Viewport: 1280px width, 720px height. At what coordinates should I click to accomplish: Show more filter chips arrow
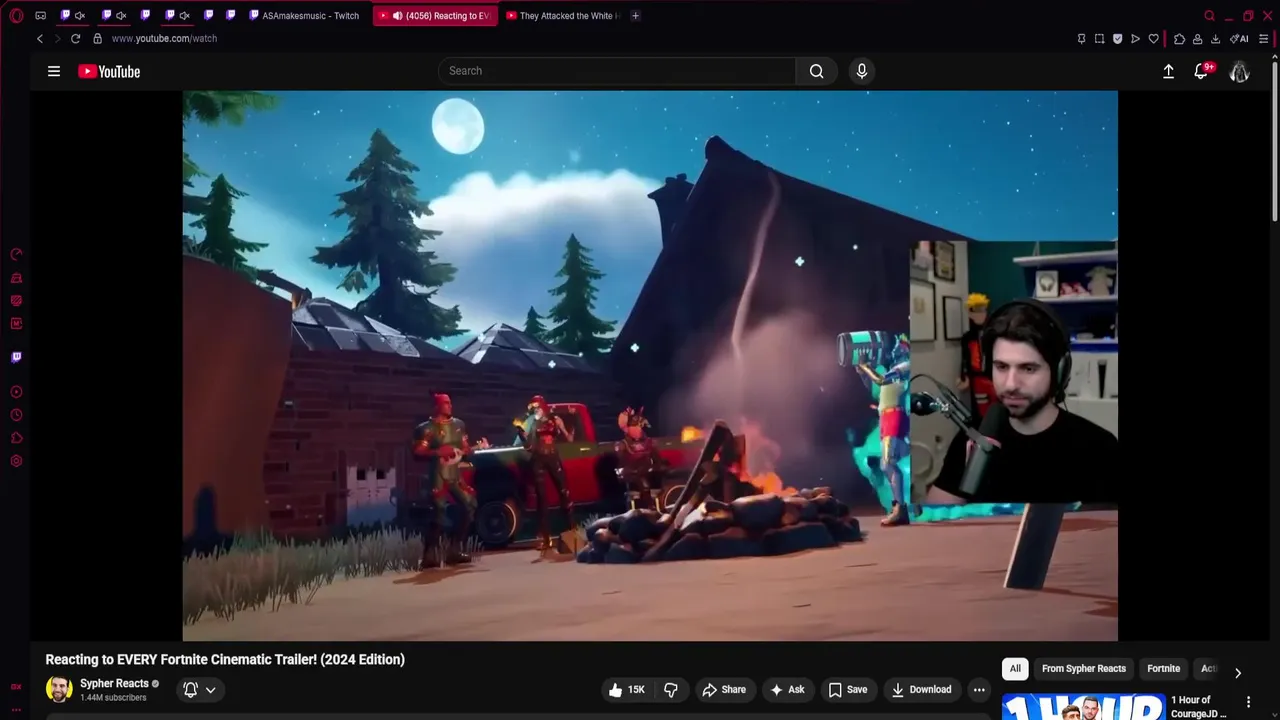(1238, 673)
